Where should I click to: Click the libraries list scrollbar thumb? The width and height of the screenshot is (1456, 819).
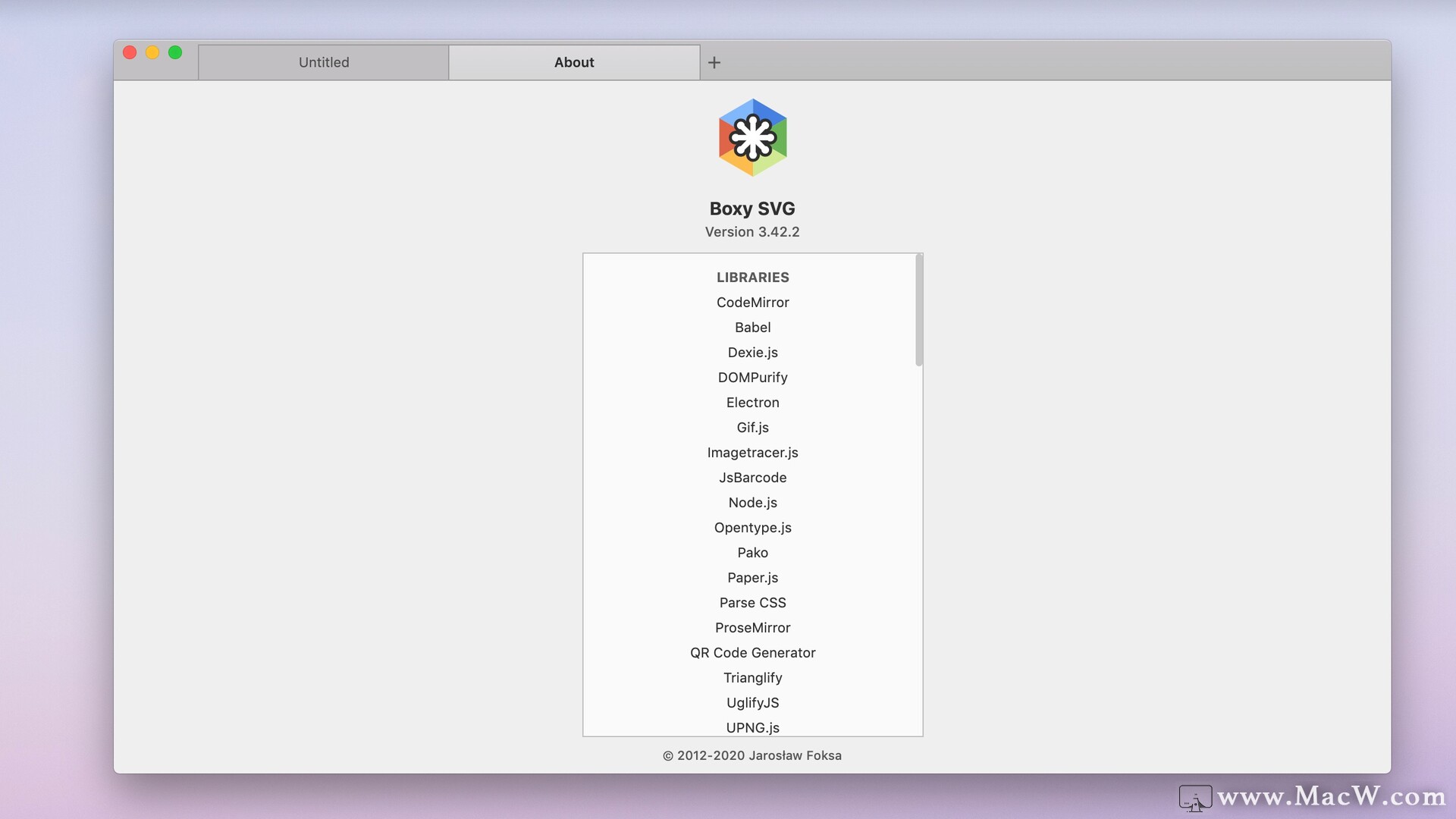(918, 310)
